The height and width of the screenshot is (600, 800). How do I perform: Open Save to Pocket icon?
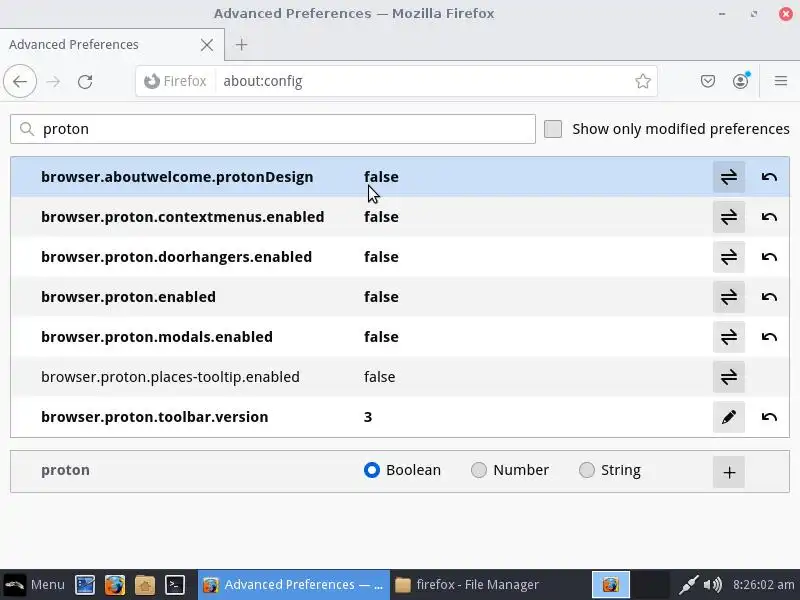tap(708, 81)
